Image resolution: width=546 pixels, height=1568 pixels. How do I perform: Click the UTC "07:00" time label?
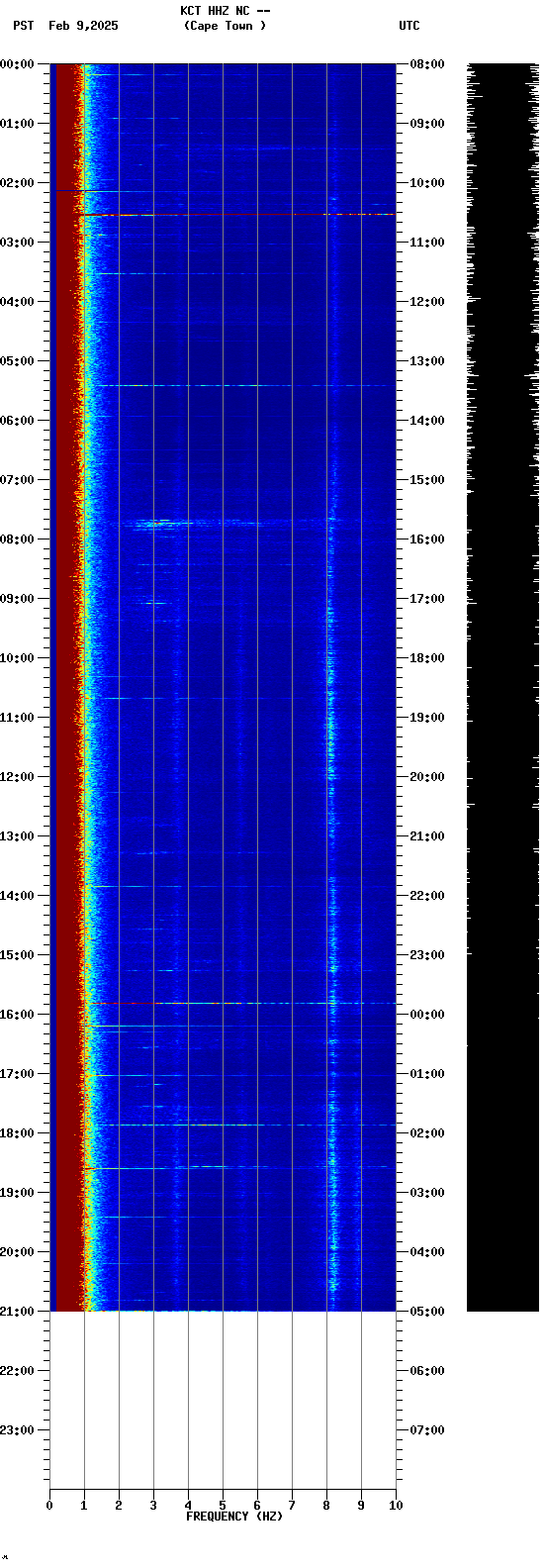tap(427, 1430)
